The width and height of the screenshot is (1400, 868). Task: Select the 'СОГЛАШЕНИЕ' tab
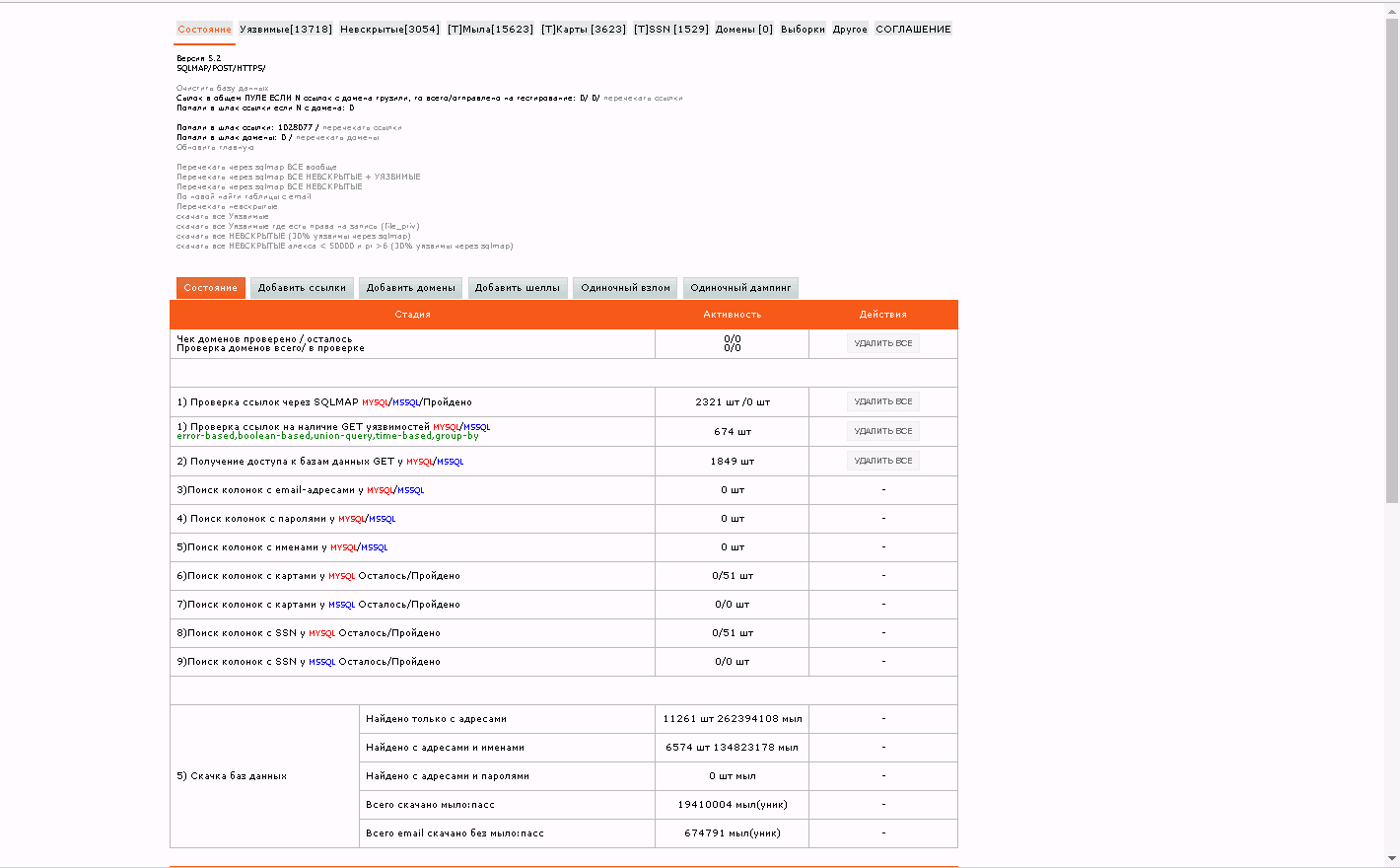click(914, 30)
